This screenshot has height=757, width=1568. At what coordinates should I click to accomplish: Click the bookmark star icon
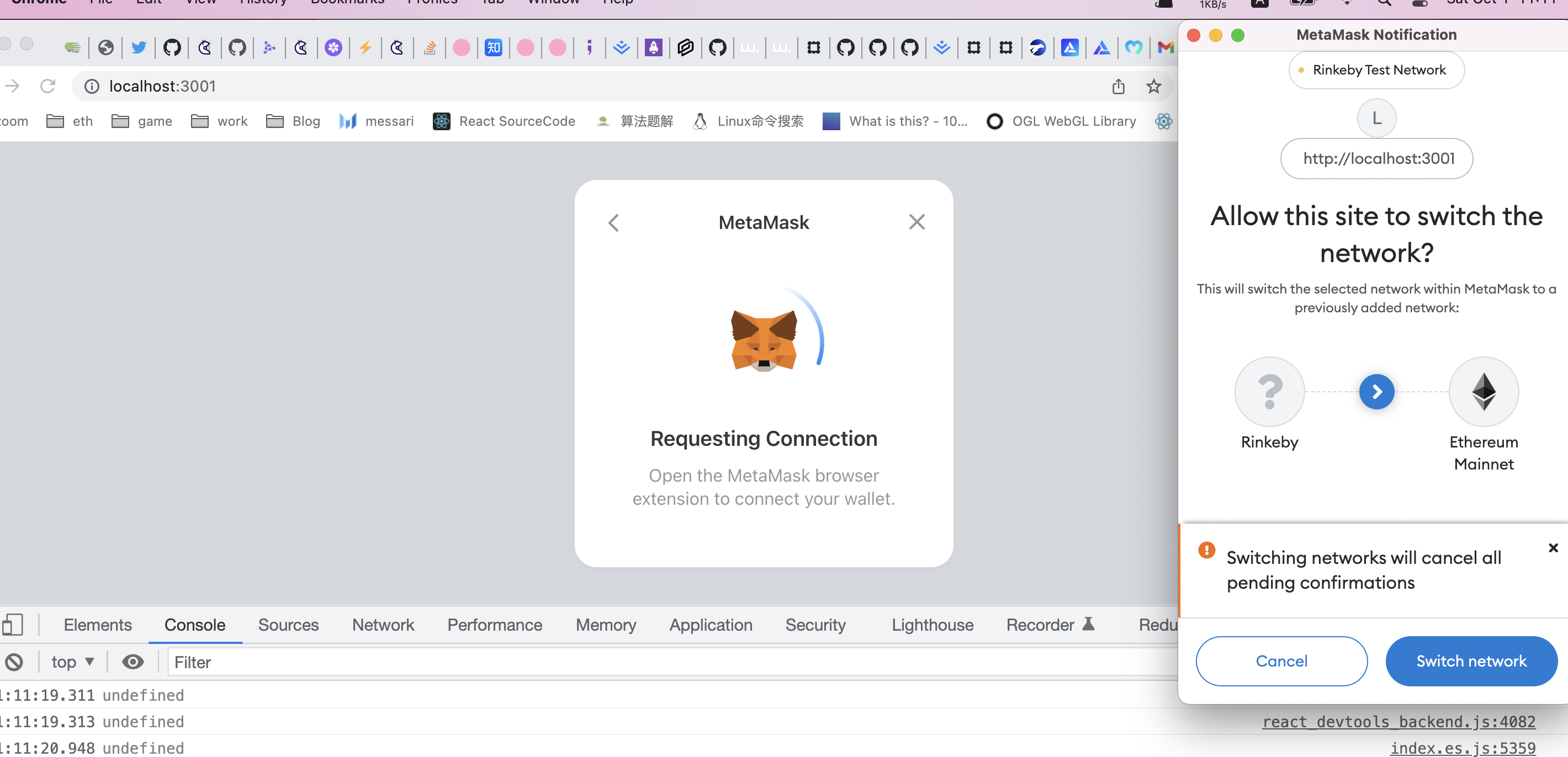pos(1153,87)
